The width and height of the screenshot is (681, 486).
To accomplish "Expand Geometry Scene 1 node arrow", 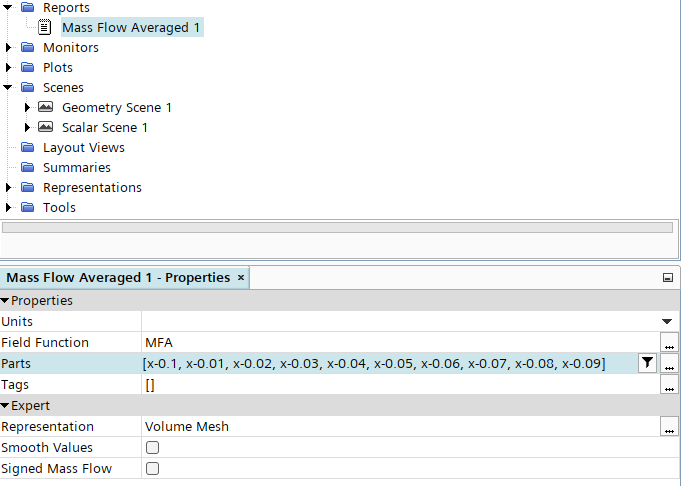I will [28, 107].
